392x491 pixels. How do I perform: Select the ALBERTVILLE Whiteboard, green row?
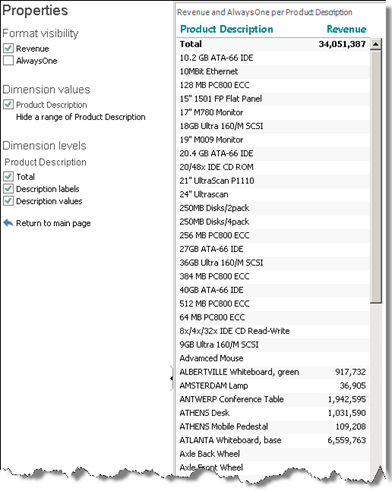tap(273, 372)
